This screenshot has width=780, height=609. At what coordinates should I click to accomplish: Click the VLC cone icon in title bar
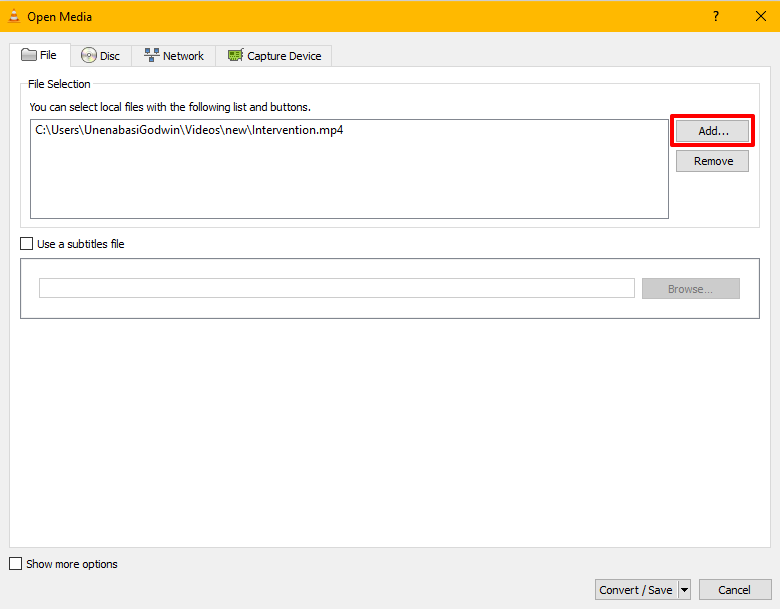[14, 16]
